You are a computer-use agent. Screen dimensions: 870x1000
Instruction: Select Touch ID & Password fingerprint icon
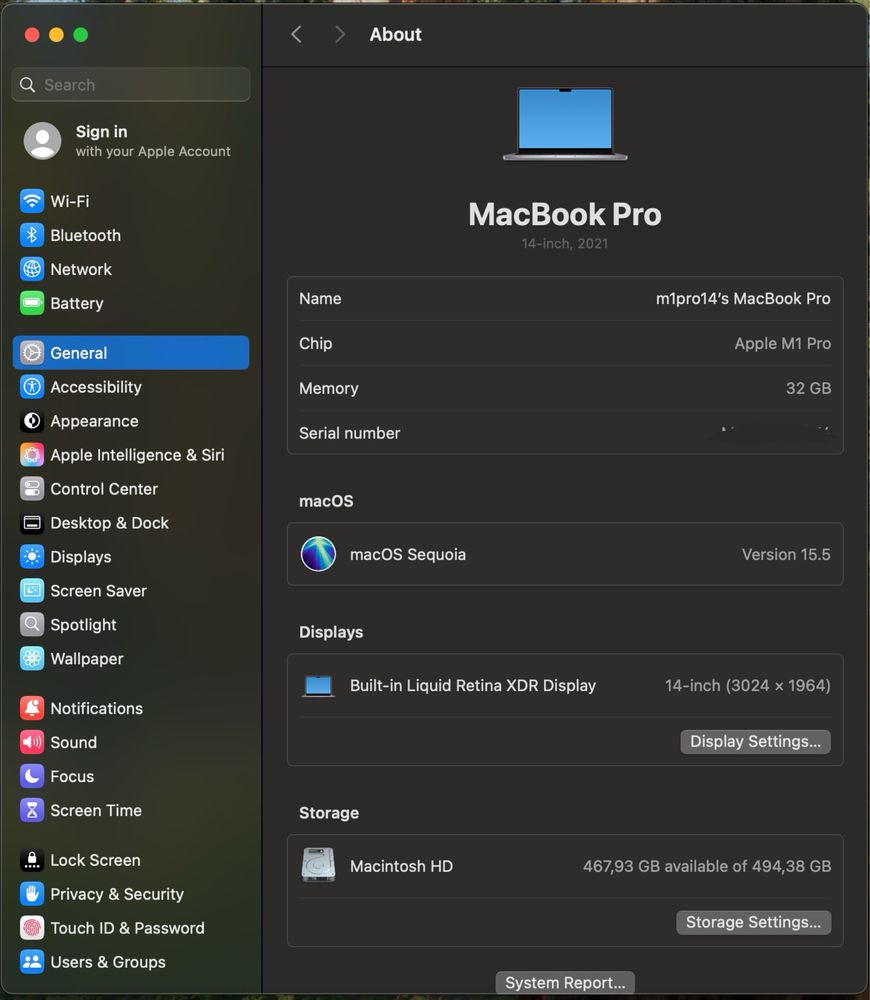pos(32,928)
